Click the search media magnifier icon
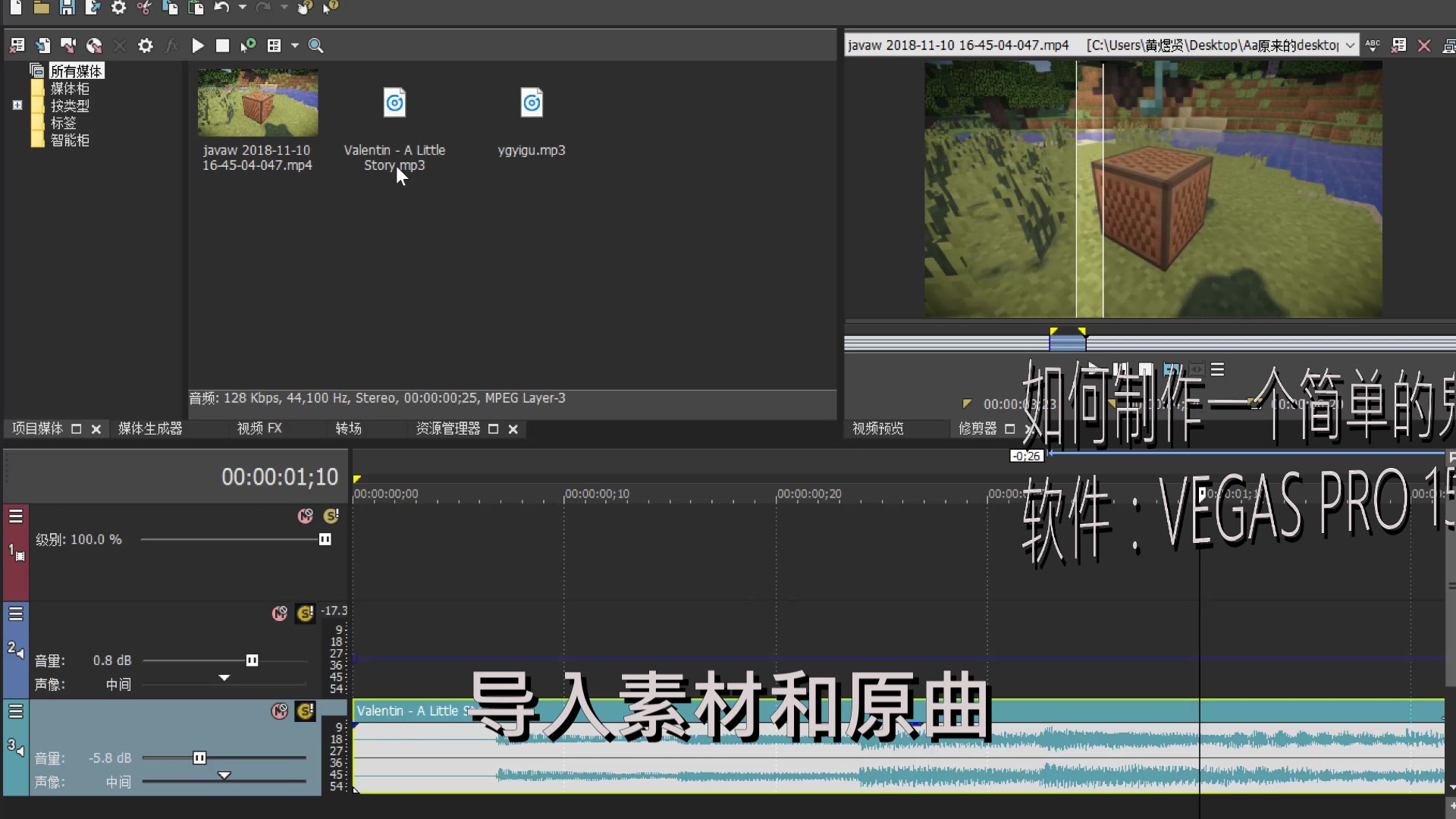The width and height of the screenshot is (1456, 819). pyautogui.click(x=316, y=45)
